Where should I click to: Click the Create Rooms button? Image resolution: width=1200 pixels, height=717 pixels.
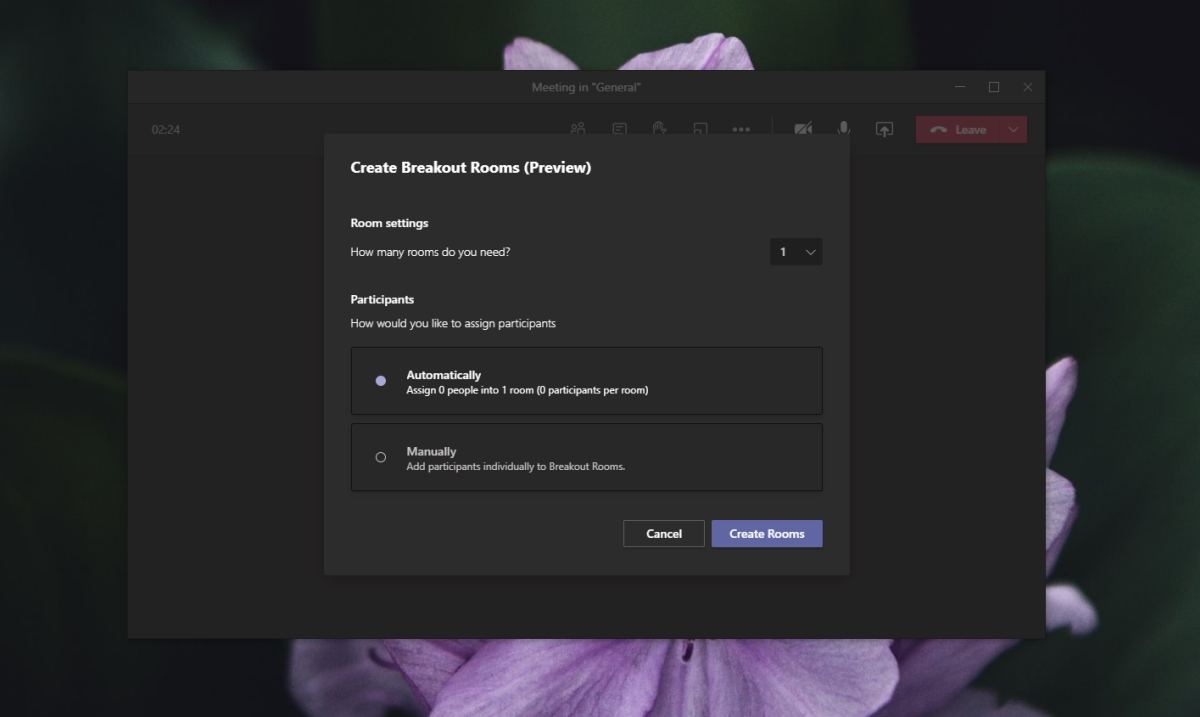[x=766, y=533]
